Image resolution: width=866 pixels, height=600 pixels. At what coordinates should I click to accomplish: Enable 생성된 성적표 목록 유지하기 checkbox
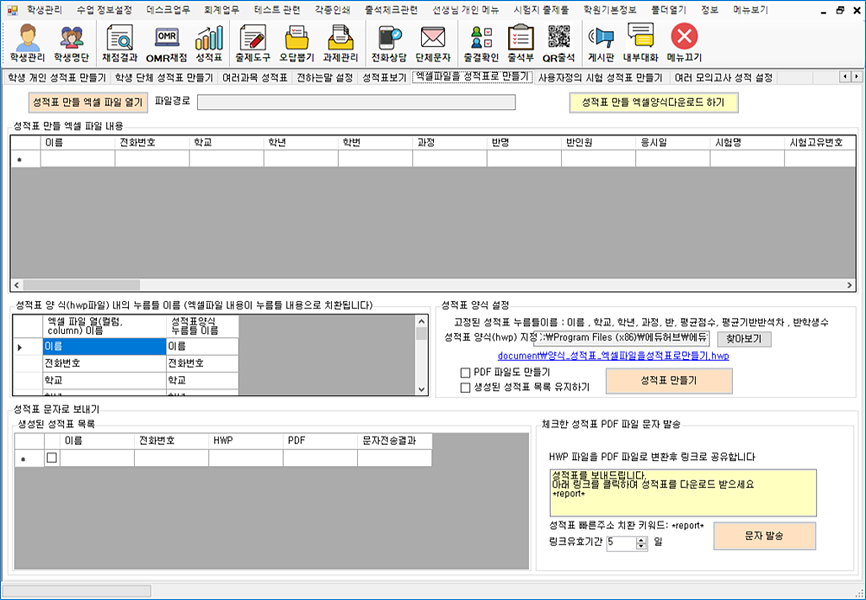click(x=465, y=388)
